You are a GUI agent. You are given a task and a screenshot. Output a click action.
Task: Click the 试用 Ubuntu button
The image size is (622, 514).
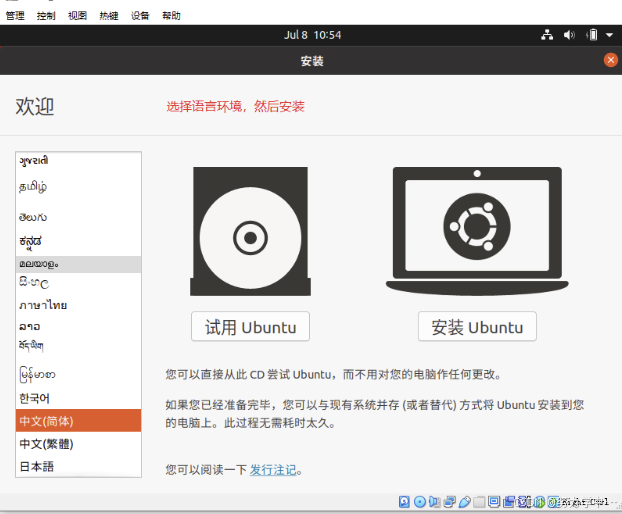[x=250, y=326]
